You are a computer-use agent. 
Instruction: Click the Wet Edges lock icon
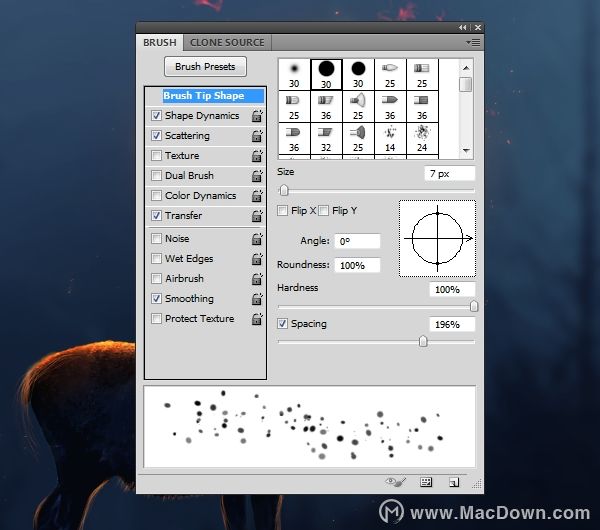tap(257, 259)
